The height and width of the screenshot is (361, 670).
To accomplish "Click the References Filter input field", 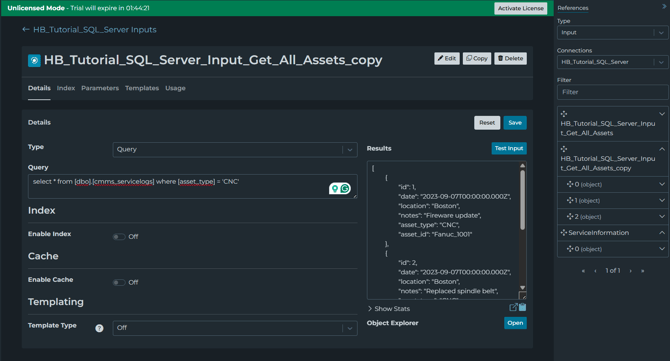I will pyautogui.click(x=613, y=92).
